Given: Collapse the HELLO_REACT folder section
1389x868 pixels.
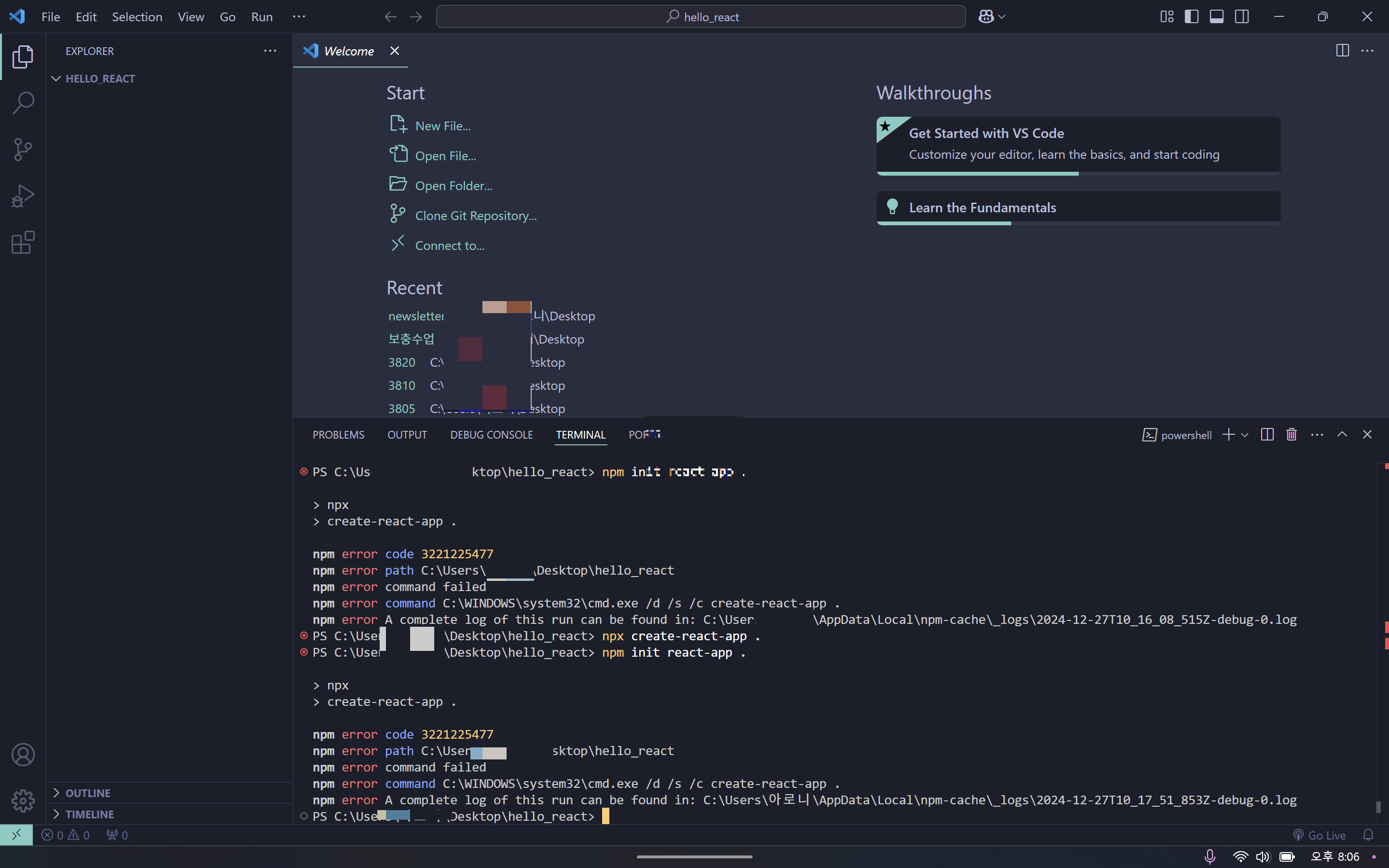Looking at the screenshot, I should pyautogui.click(x=56, y=79).
